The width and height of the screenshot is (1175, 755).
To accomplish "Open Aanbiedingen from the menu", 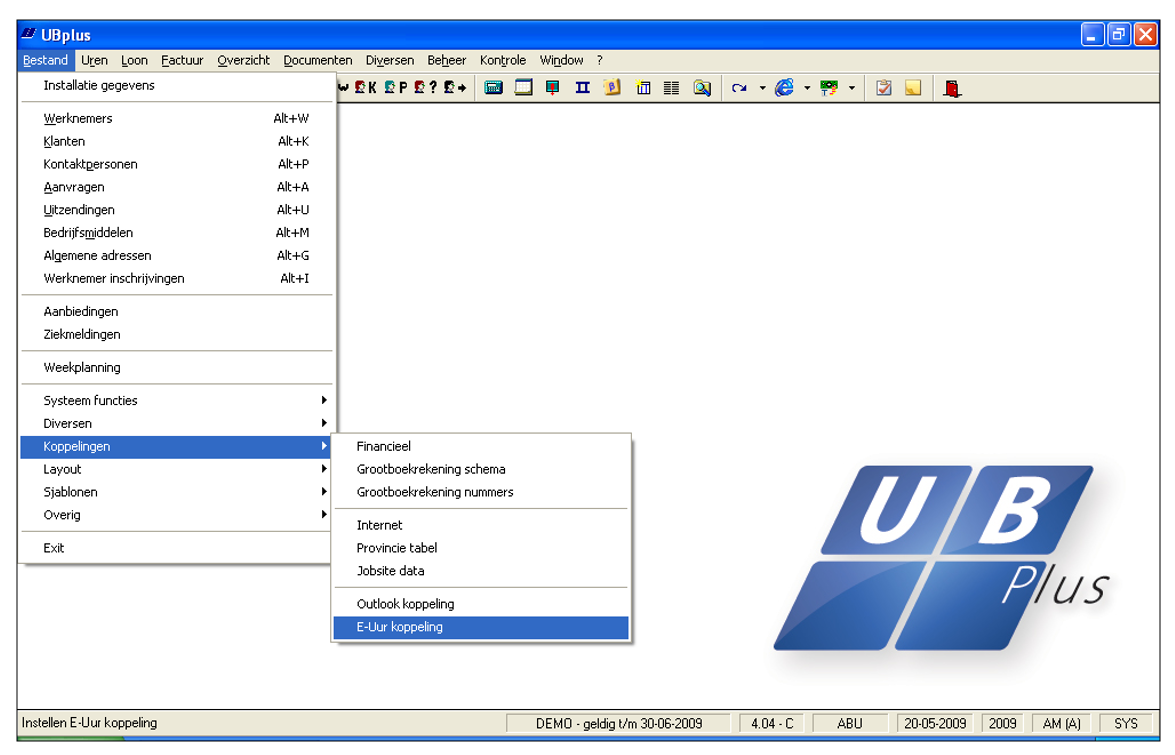I will point(176,311).
